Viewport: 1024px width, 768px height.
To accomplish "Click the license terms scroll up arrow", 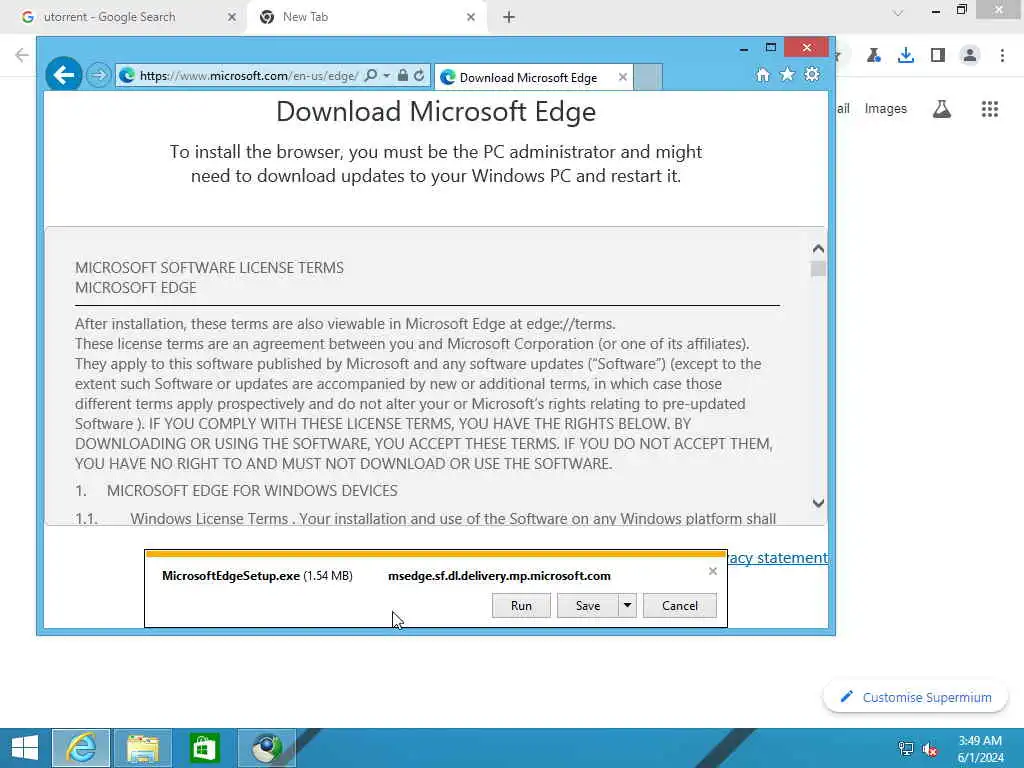I will [818, 249].
